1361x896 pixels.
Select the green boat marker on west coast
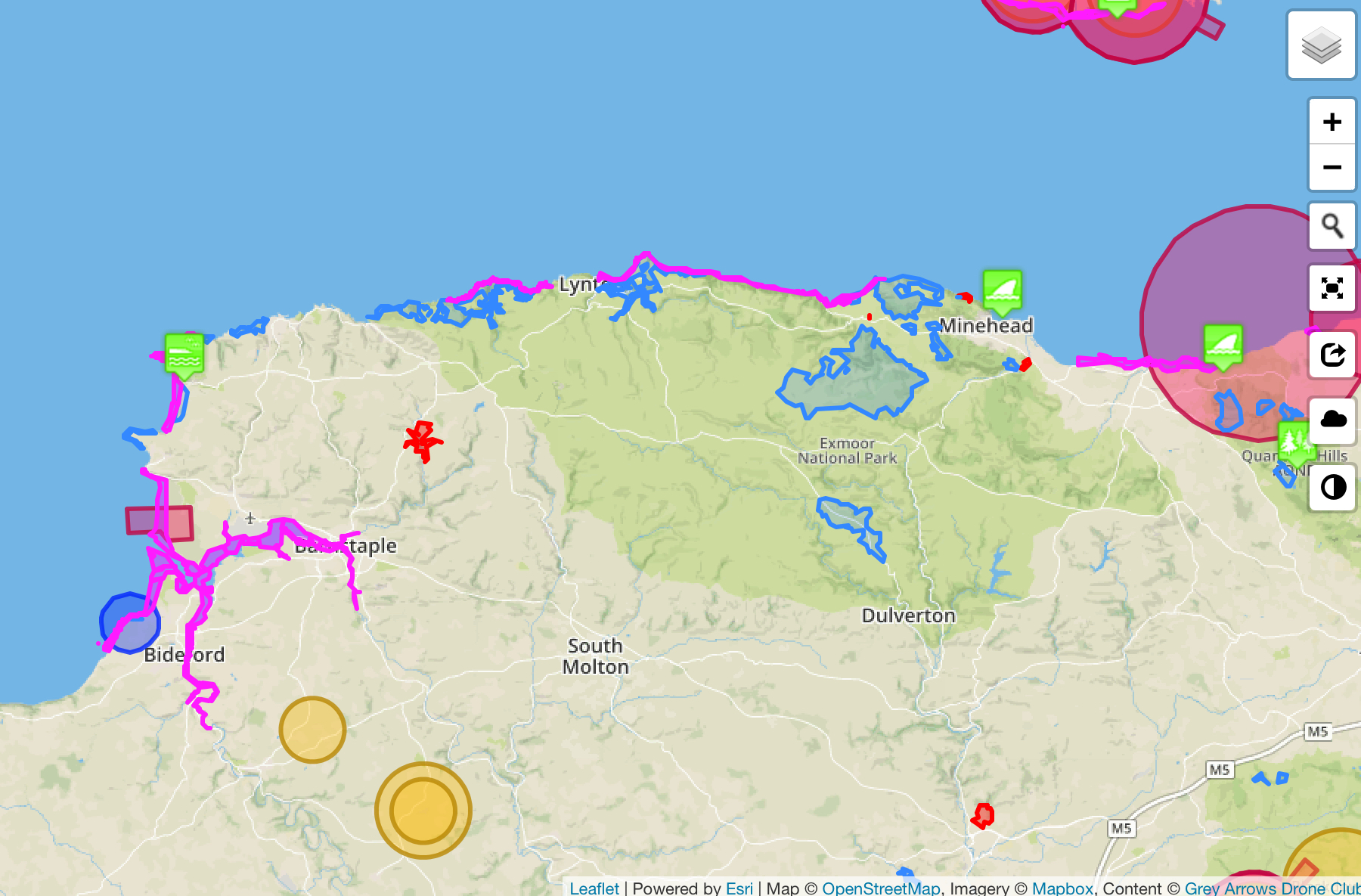(x=184, y=353)
